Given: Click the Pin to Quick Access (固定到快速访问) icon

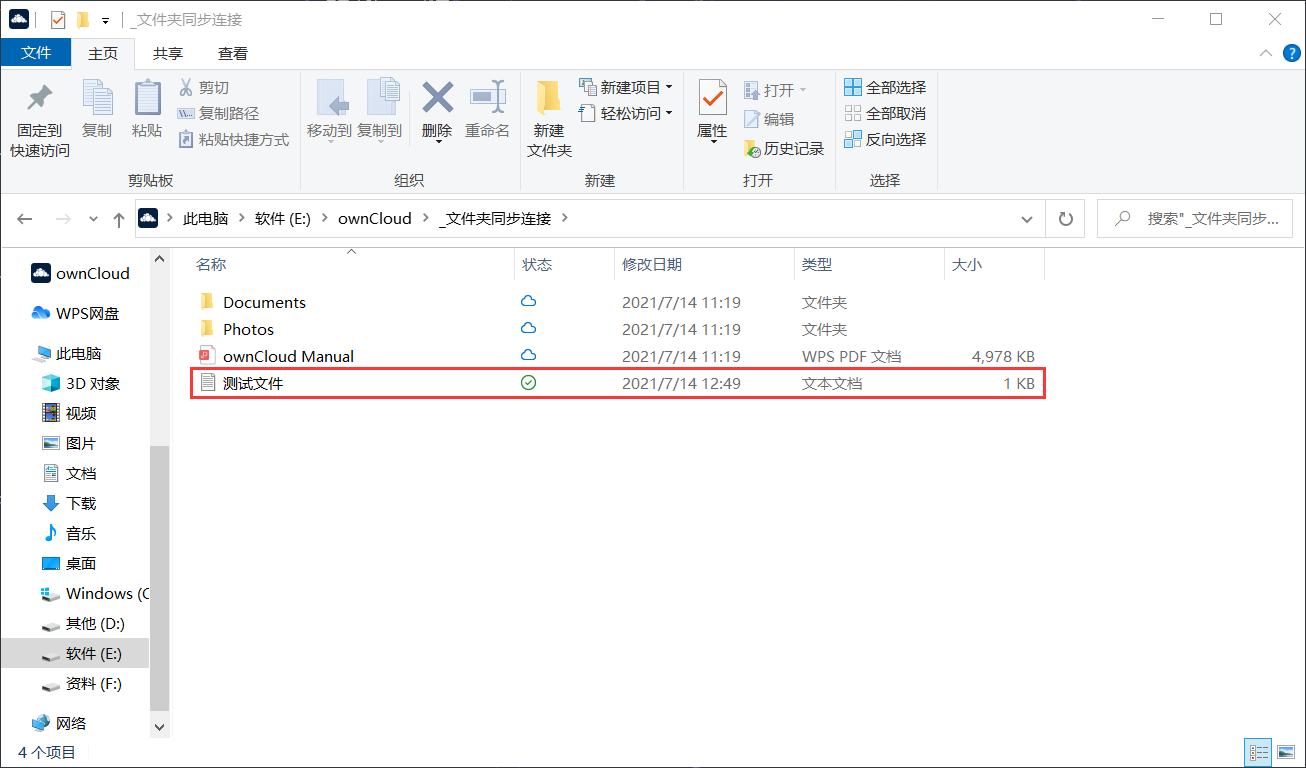Looking at the screenshot, I should pos(39,98).
